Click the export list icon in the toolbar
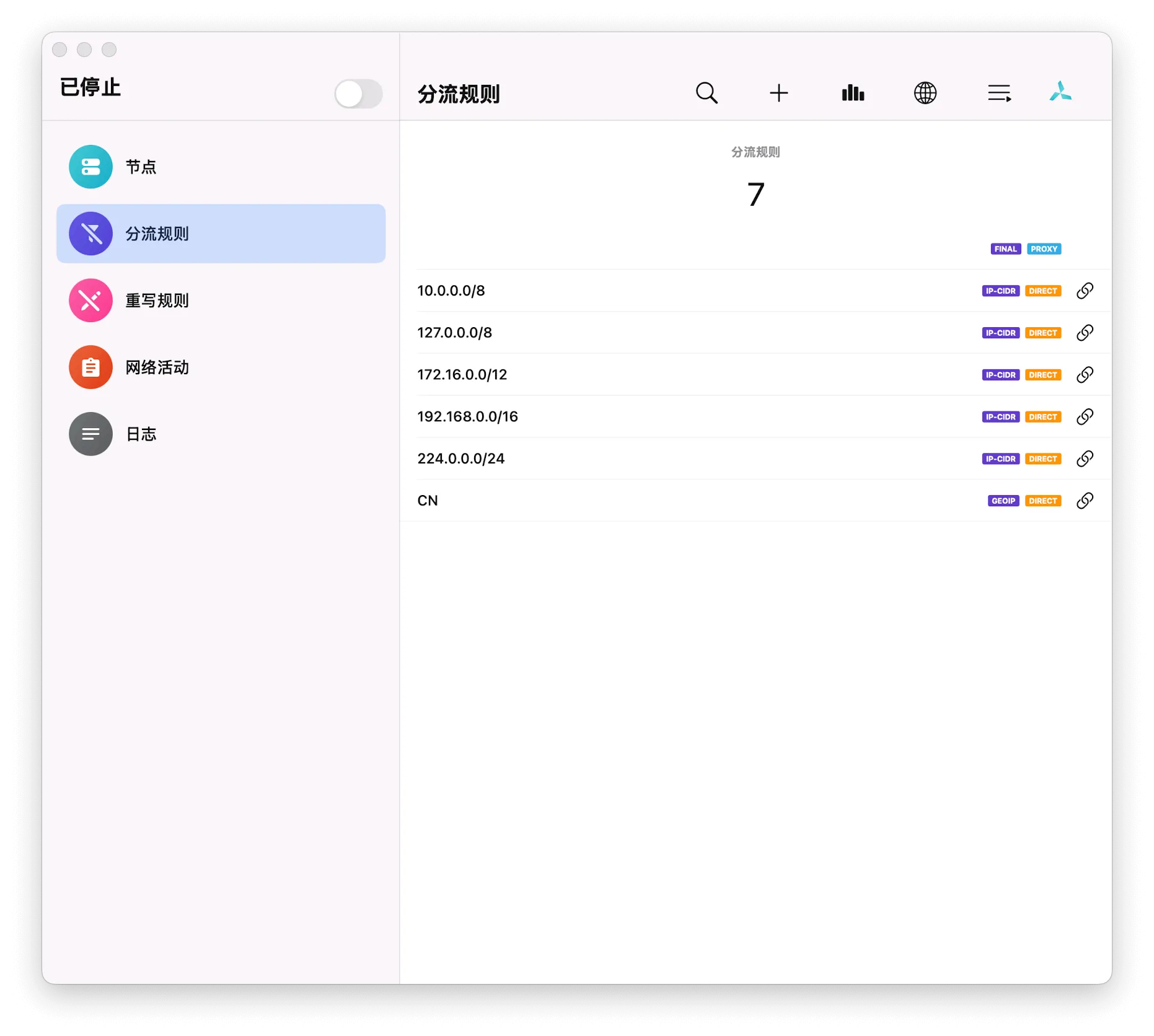The image size is (1154, 1036). coord(998,93)
